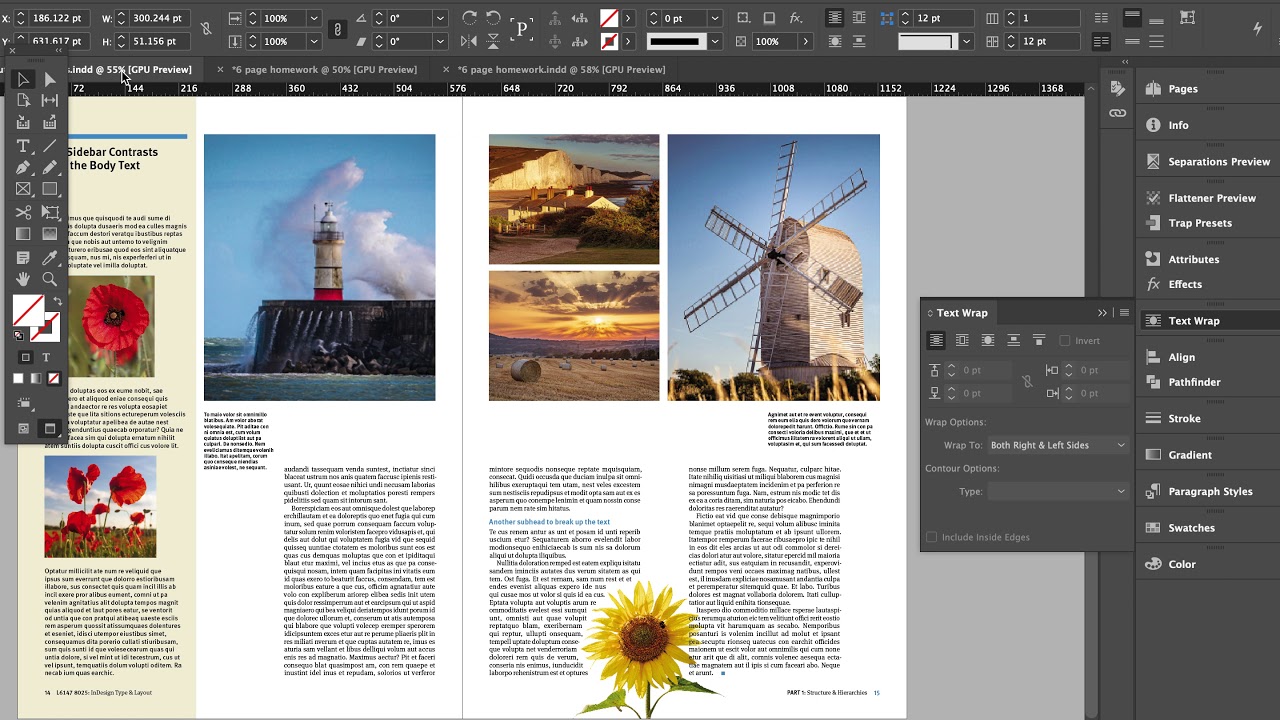
Task: Switch to the 6 page homework @ 50% tab
Action: 324,70
